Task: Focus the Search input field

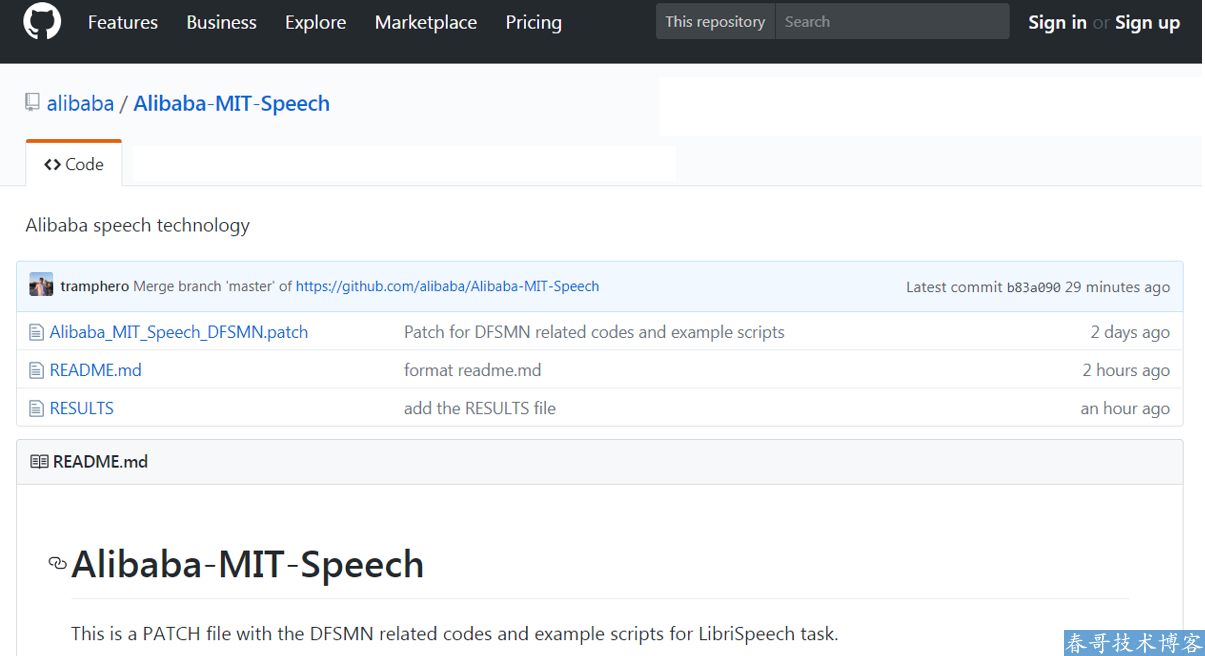Action: pyautogui.click(x=892, y=21)
